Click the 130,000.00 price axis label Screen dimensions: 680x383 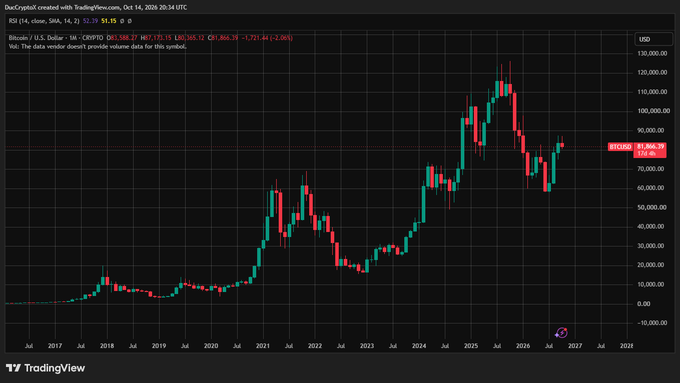click(652, 53)
